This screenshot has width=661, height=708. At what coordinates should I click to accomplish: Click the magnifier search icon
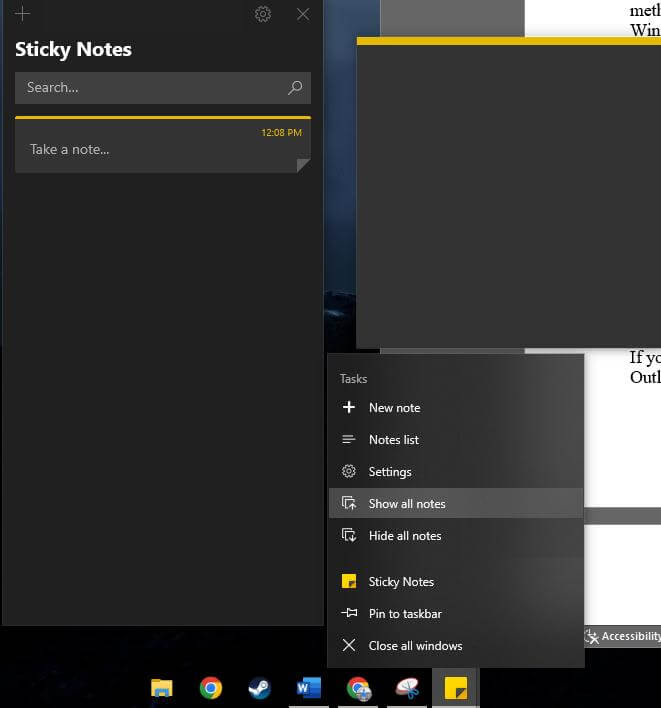pyautogui.click(x=295, y=87)
